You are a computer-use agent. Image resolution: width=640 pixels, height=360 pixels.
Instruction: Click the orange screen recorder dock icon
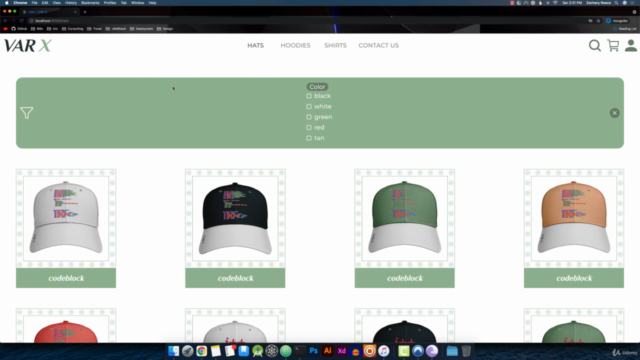click(x=369, y=351)
